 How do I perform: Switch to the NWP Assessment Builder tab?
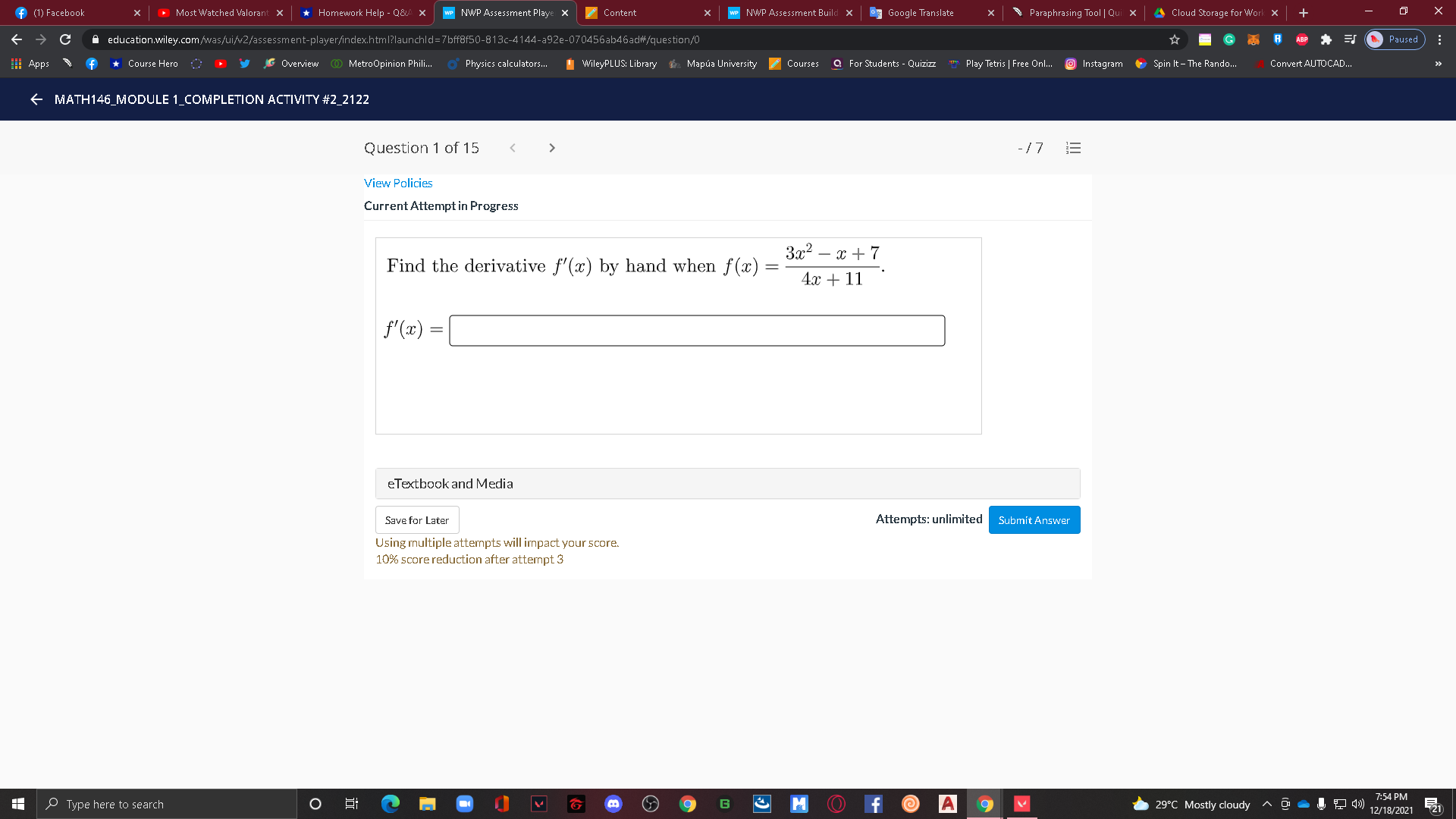point(790,12)
